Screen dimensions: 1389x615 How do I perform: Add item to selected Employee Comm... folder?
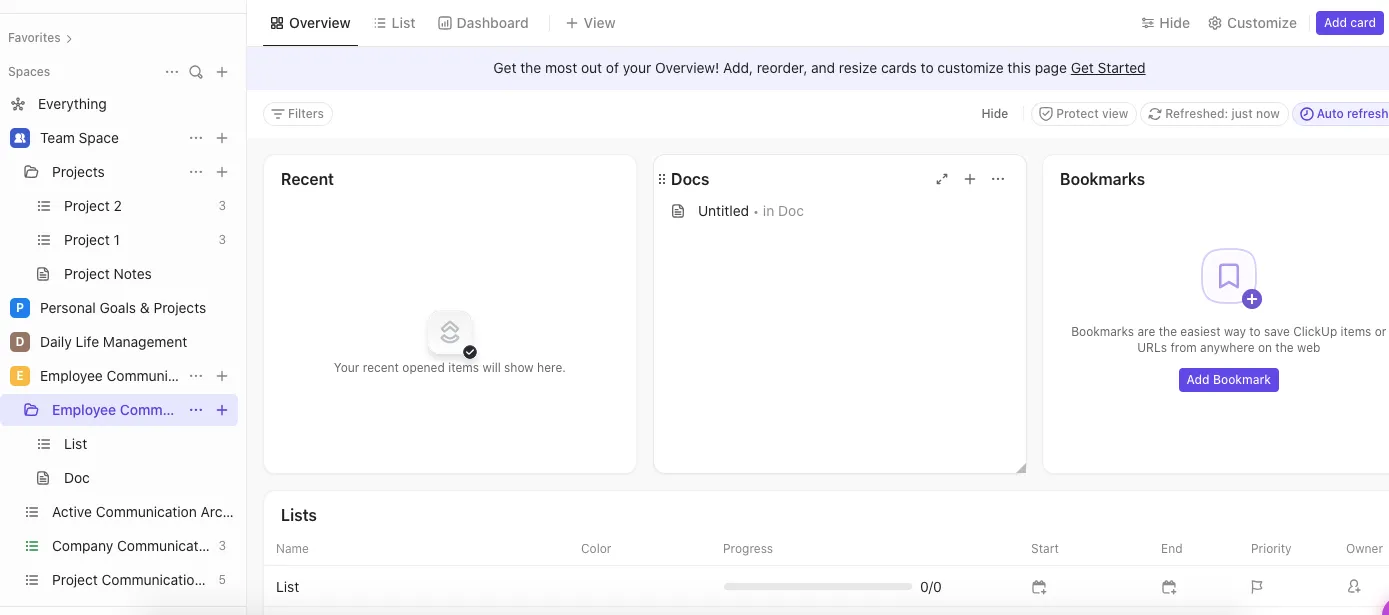(x=222, y=410)
